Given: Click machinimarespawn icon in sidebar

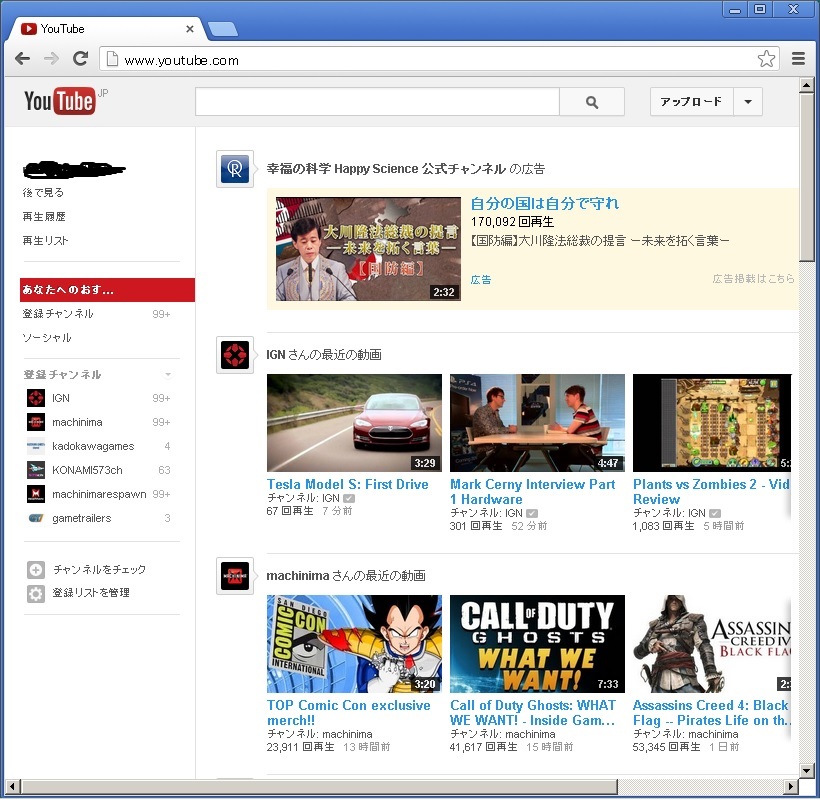Looking at the screenshot, I should click(36, 494).
